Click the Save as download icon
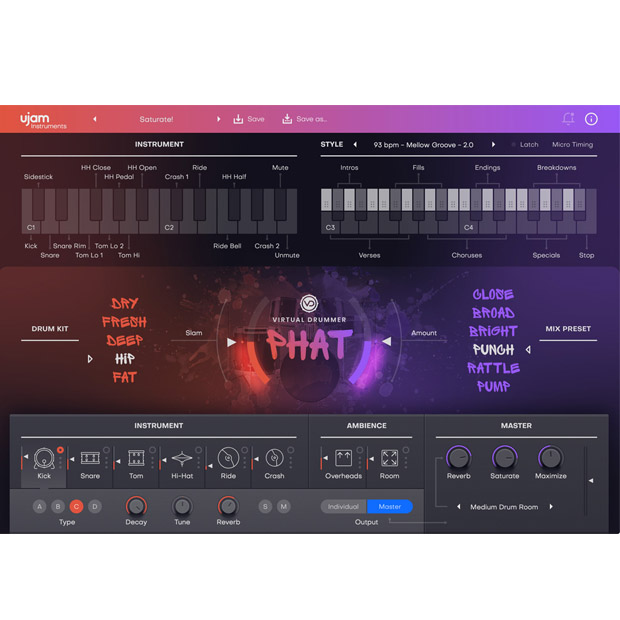620x620 pixels. click(x=287, y=119)
